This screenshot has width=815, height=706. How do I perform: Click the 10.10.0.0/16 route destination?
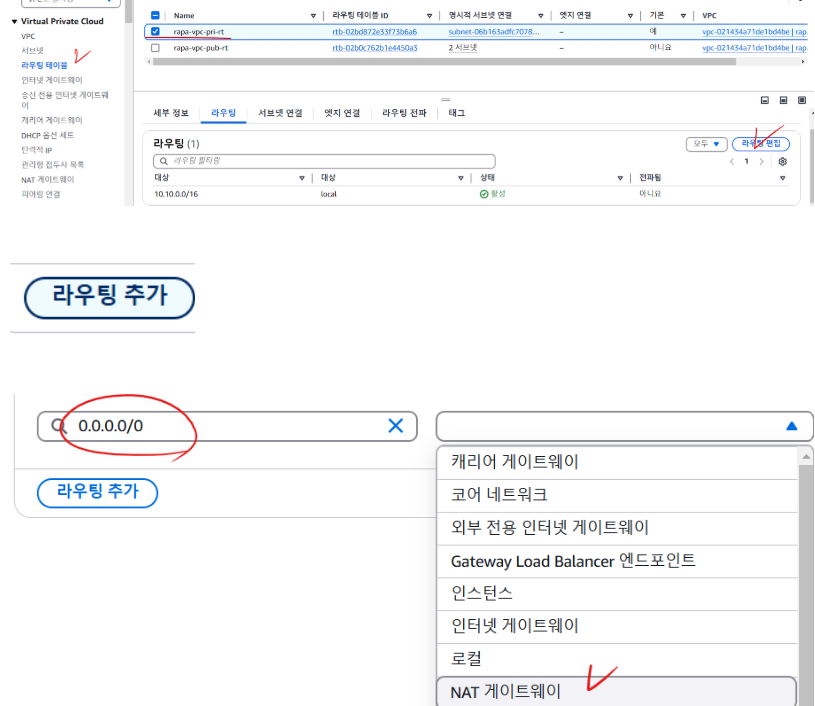(176, 194)
